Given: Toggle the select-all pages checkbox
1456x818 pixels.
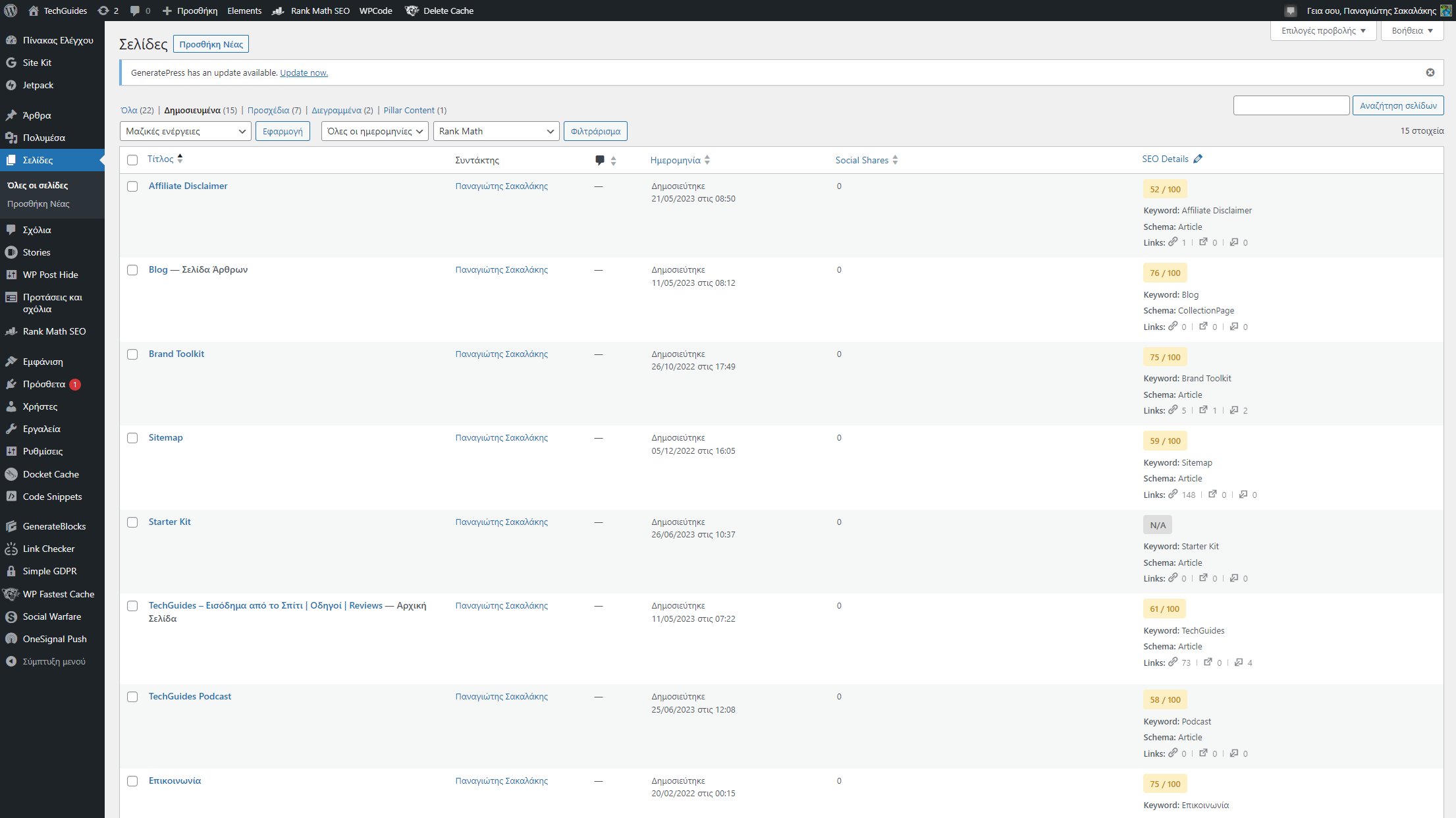Looking at the screenshot, I should (132, 160).
